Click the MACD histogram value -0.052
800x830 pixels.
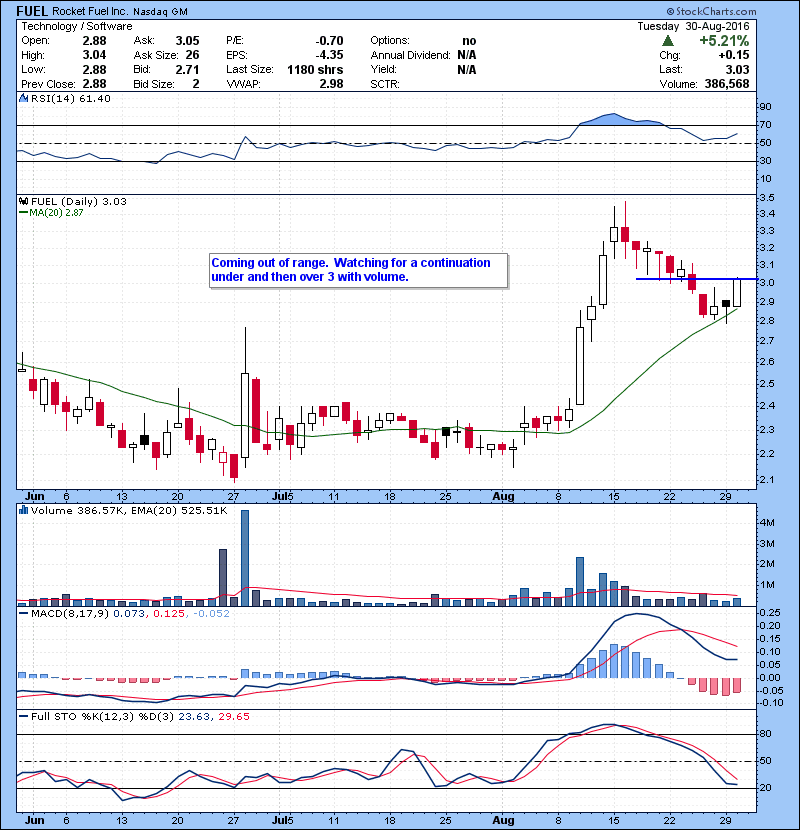click(x=211, y=614)
